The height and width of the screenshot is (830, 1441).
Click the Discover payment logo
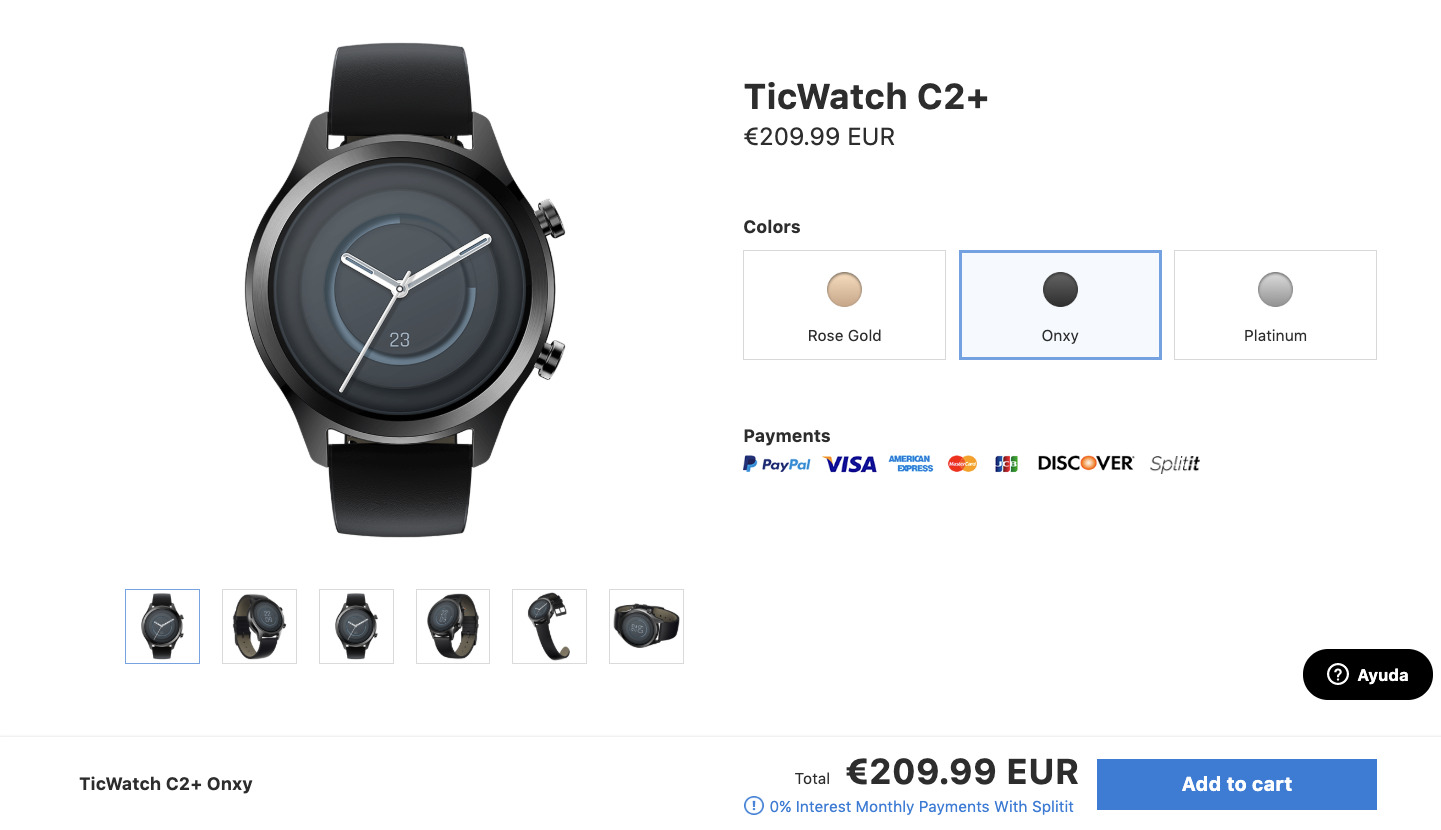tap(1086, 463)
